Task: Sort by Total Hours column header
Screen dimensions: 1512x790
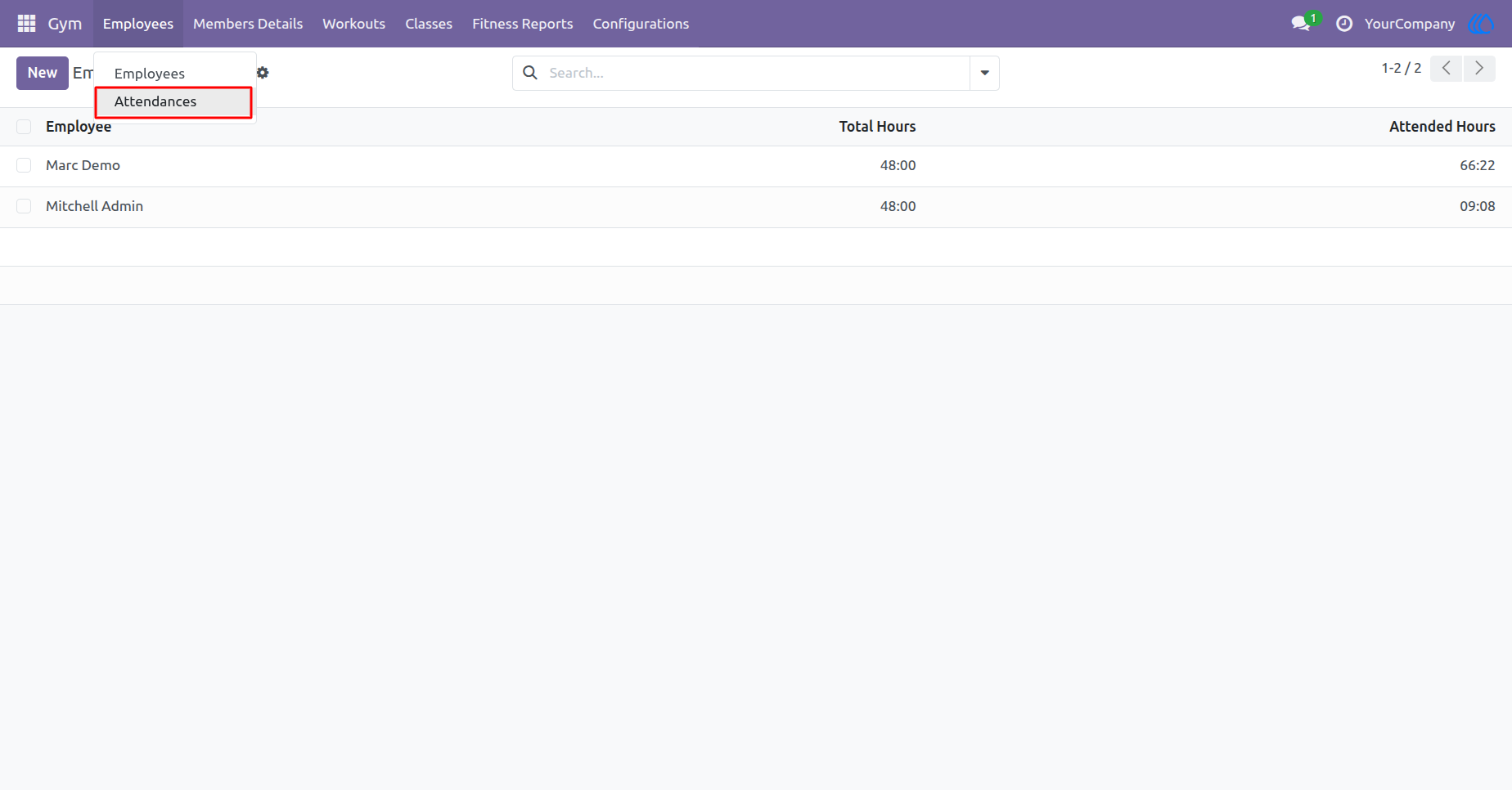Action: [x=877, y=127]
